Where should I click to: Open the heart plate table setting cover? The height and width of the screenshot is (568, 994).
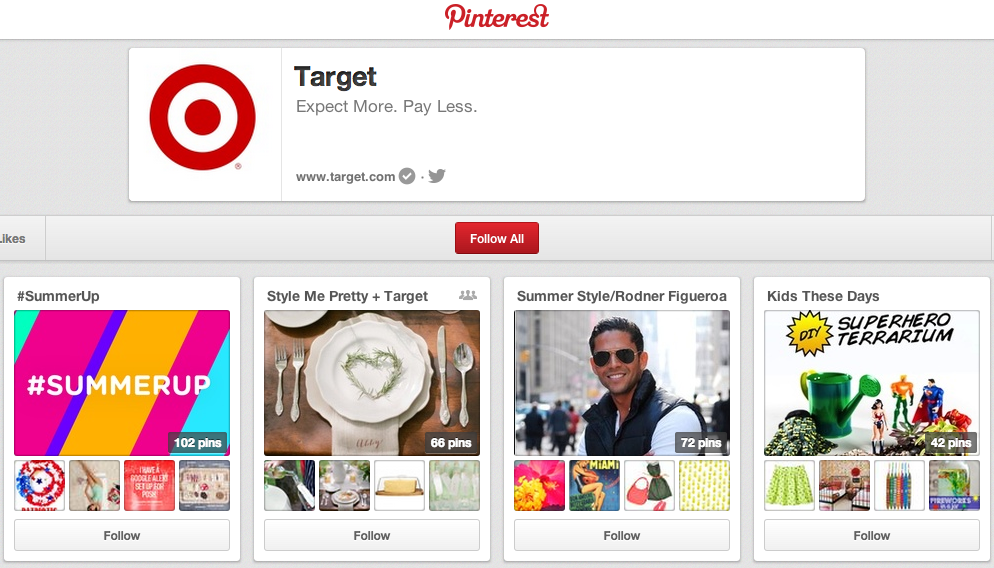click(371, 383)
